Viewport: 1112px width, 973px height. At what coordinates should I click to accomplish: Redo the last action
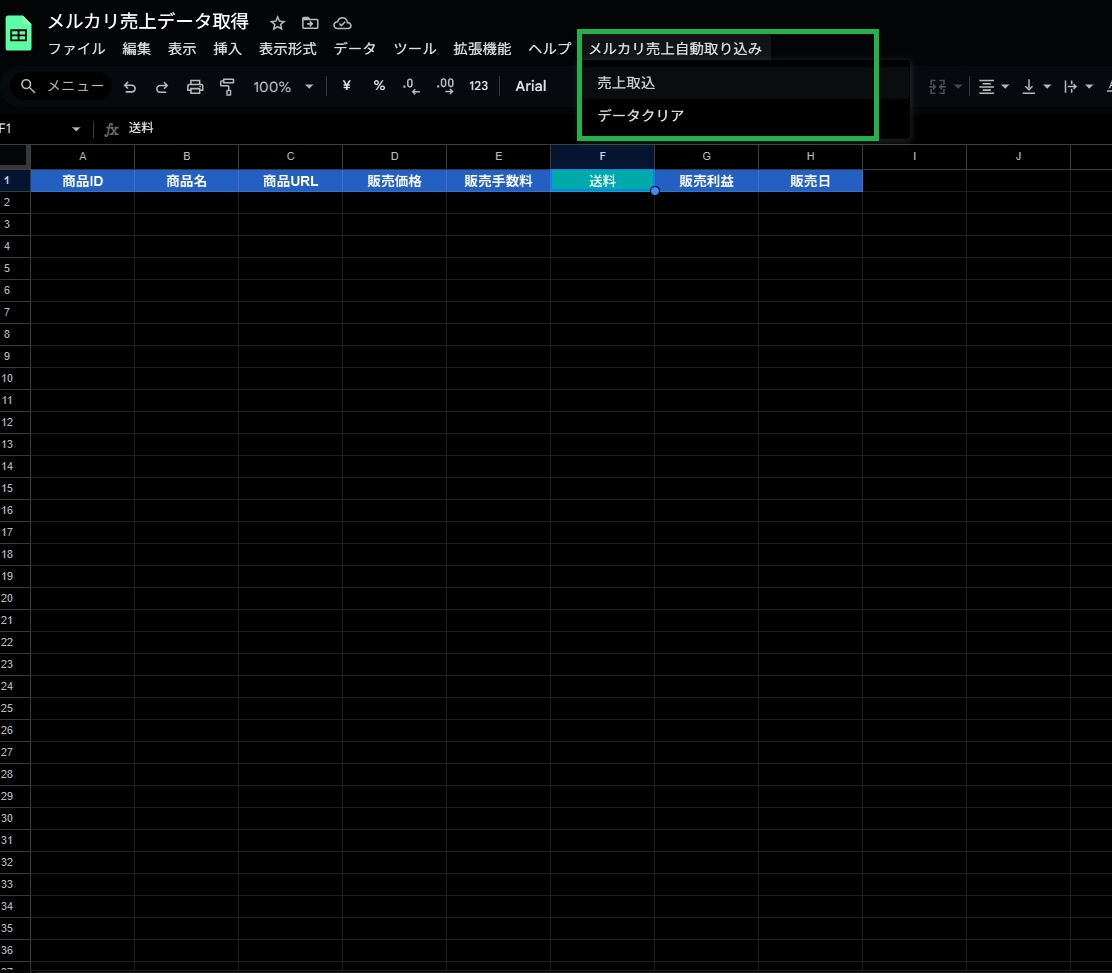(162, 87)
